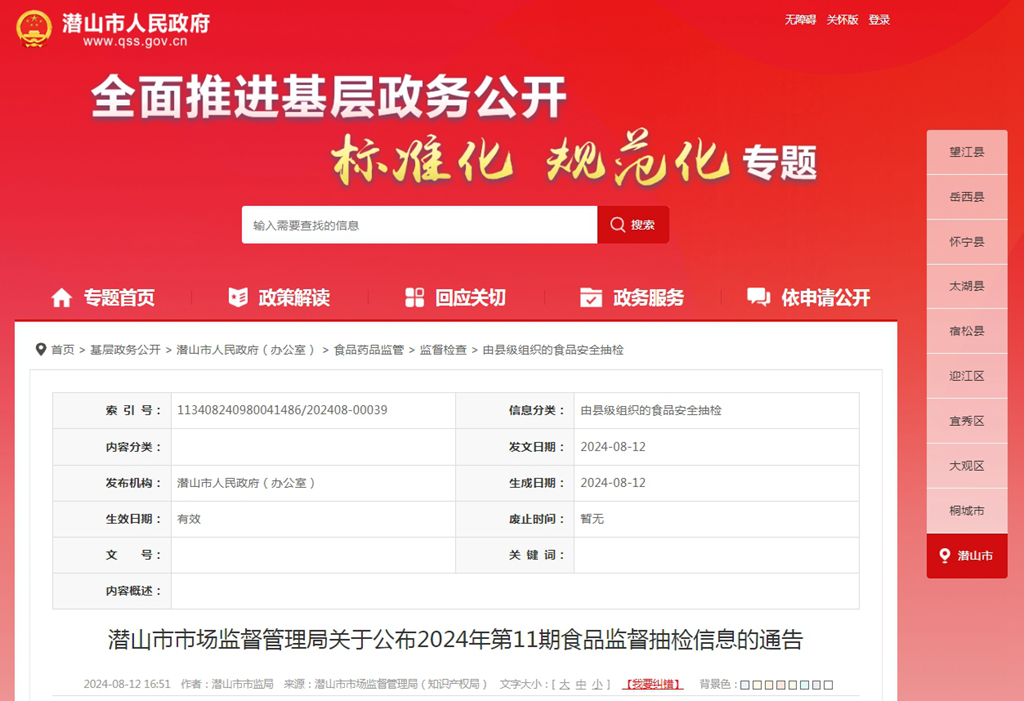Click the folder icon beside 政务服务
Viewport: 1024px width, 701px height.
click(591, 297)
